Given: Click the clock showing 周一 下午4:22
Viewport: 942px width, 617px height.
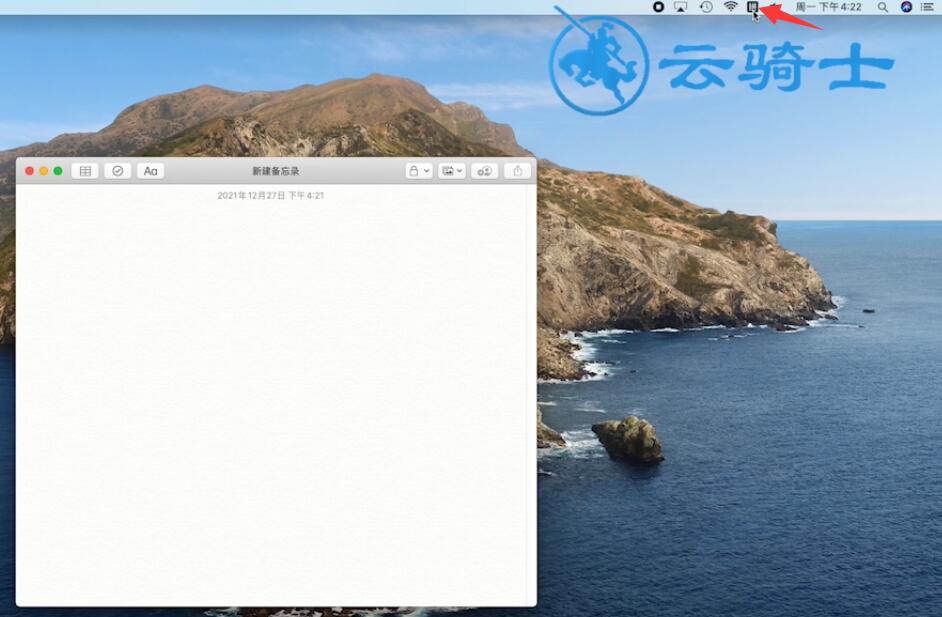Looking at the screenshot, I should point(828,7).
